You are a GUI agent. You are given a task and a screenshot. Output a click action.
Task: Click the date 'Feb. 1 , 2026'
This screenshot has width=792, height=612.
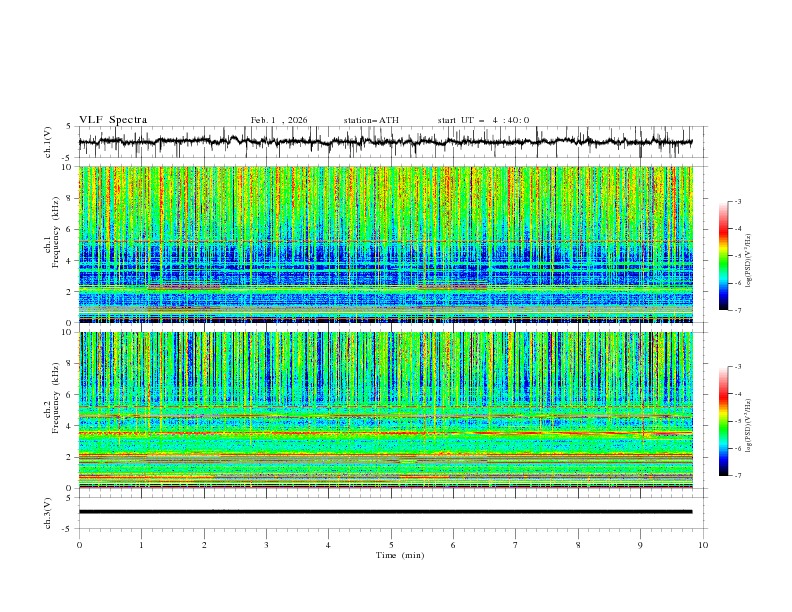tap(279, 120)
